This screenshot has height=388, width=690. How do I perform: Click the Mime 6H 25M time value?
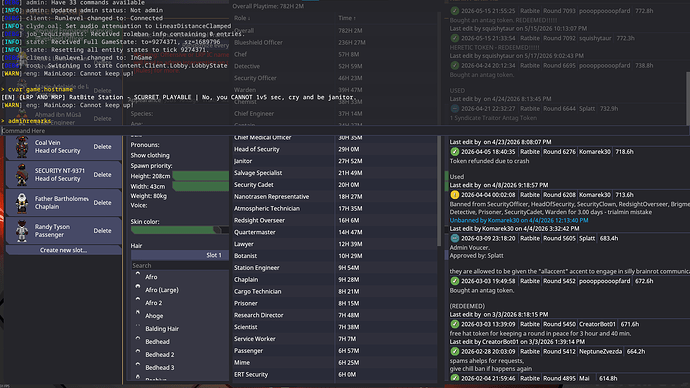[349, 362]
